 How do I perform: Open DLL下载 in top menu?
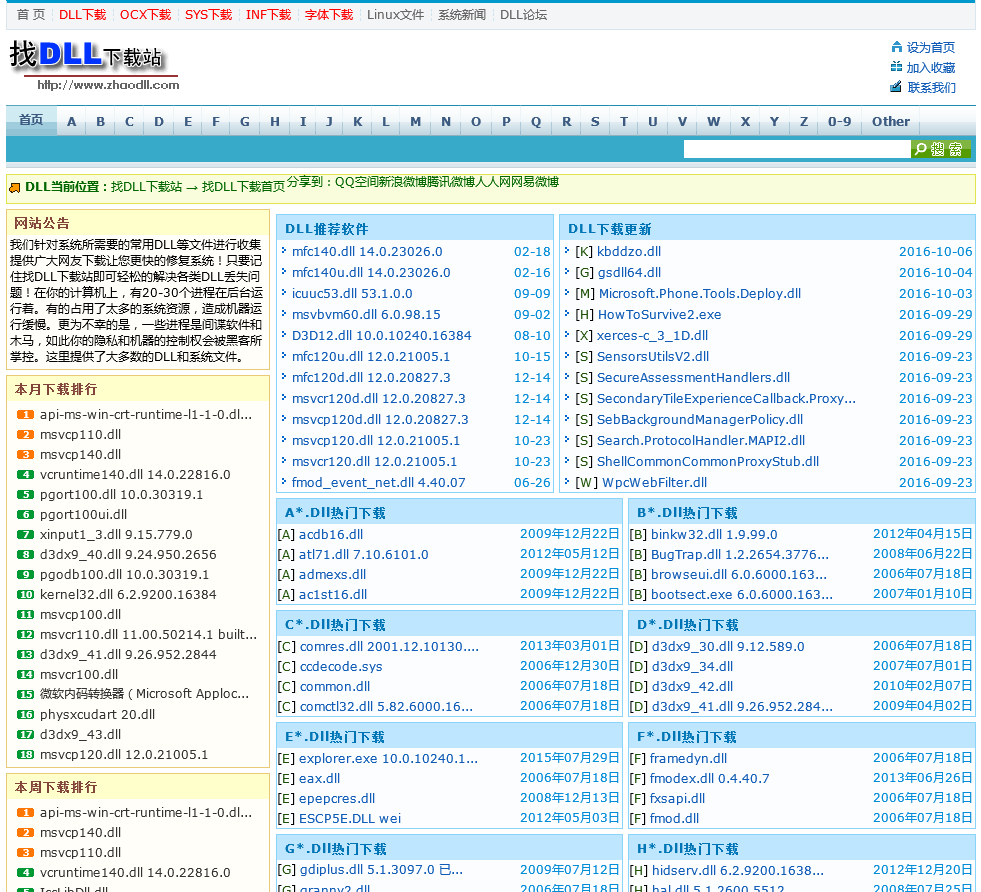coord(83,14)
